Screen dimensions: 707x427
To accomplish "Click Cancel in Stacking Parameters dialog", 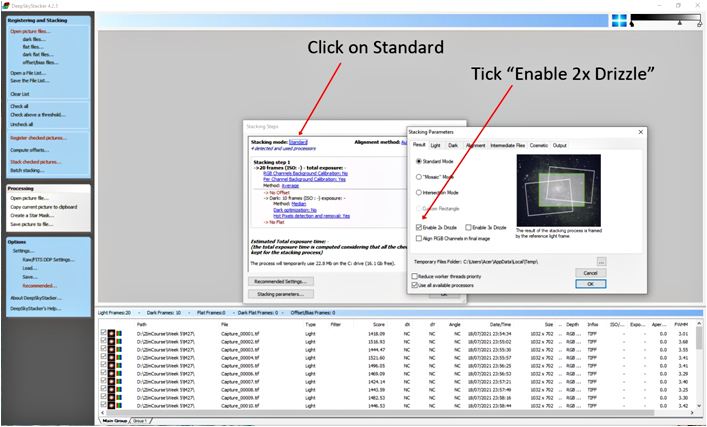I will click(x=591, y=273).
